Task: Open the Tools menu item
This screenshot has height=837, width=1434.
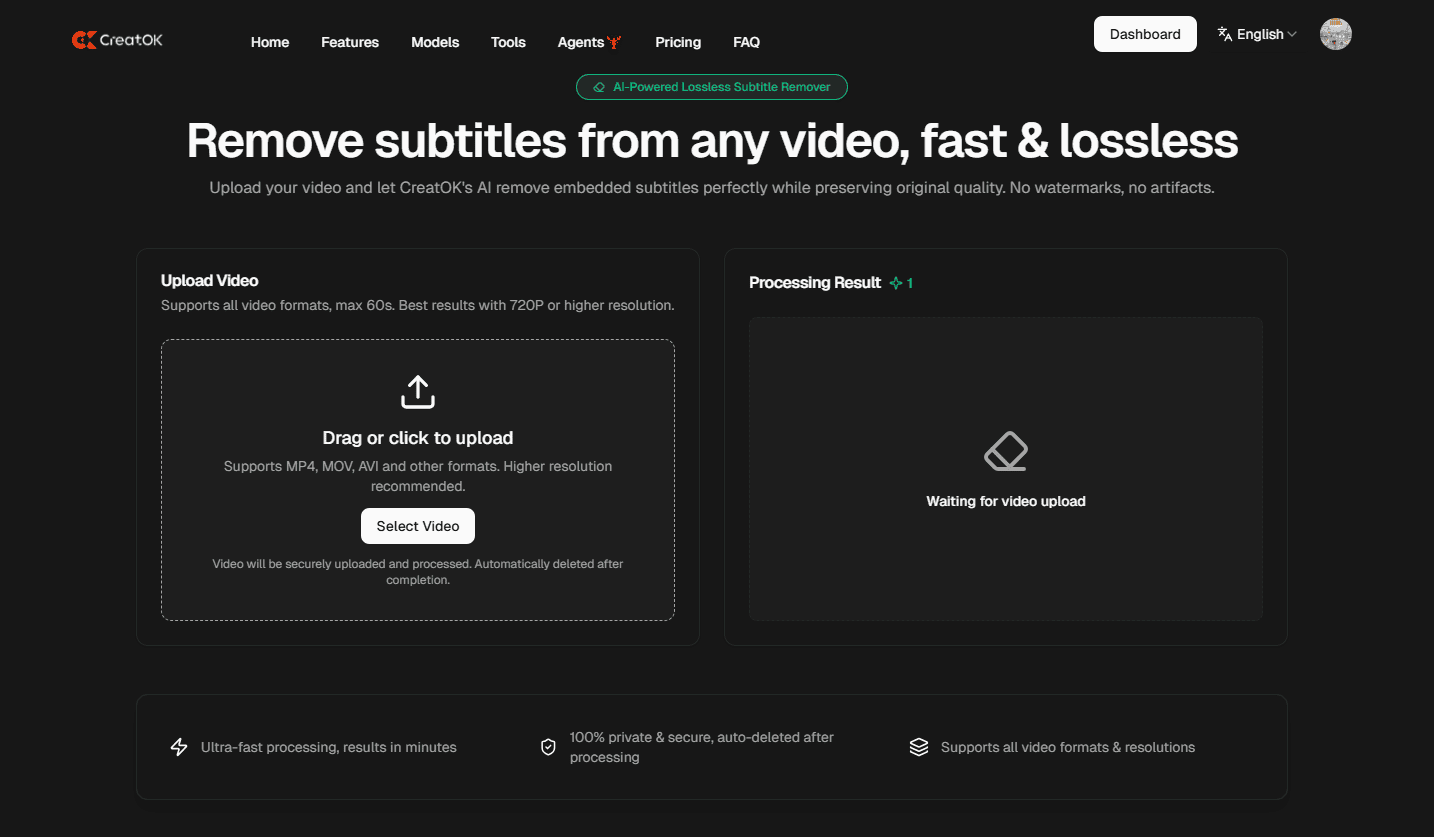Action: pyautogui.click(x=508, y=42)
